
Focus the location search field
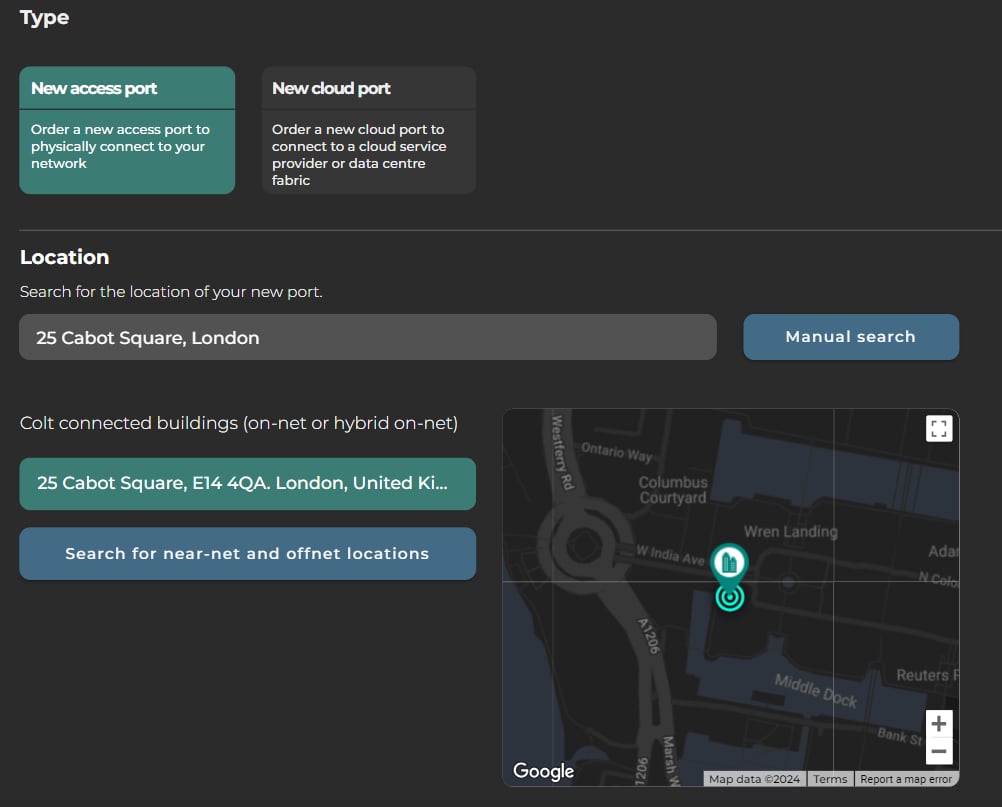click(367, 337)
